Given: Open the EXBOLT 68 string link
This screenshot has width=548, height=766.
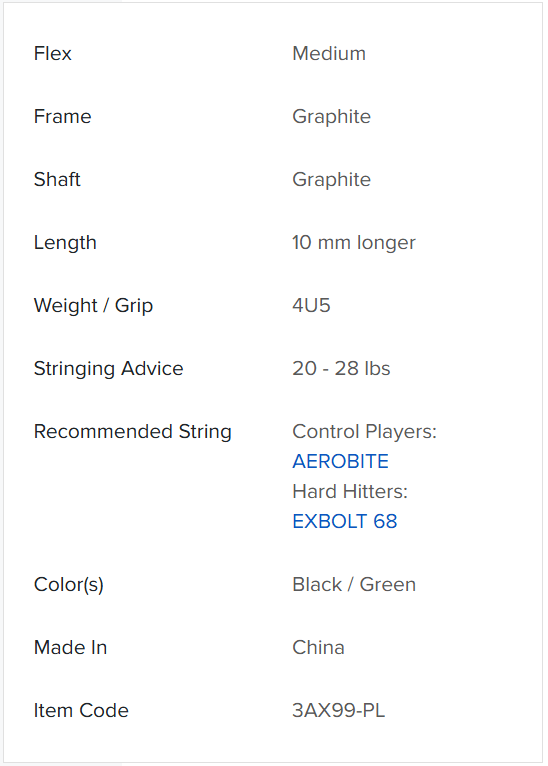Looking at the screenshot, I should coord(345,521).
